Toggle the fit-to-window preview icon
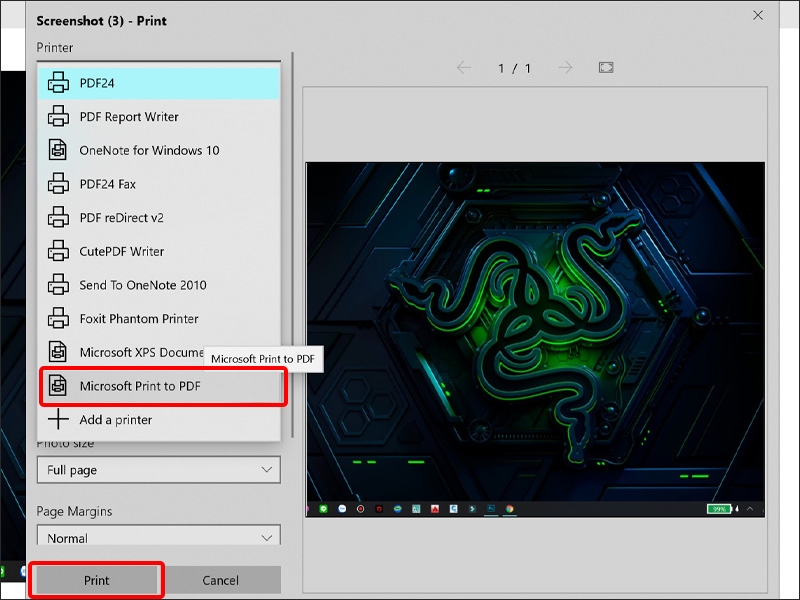Viewport: 800px width, 600px height. pos(606,67)
